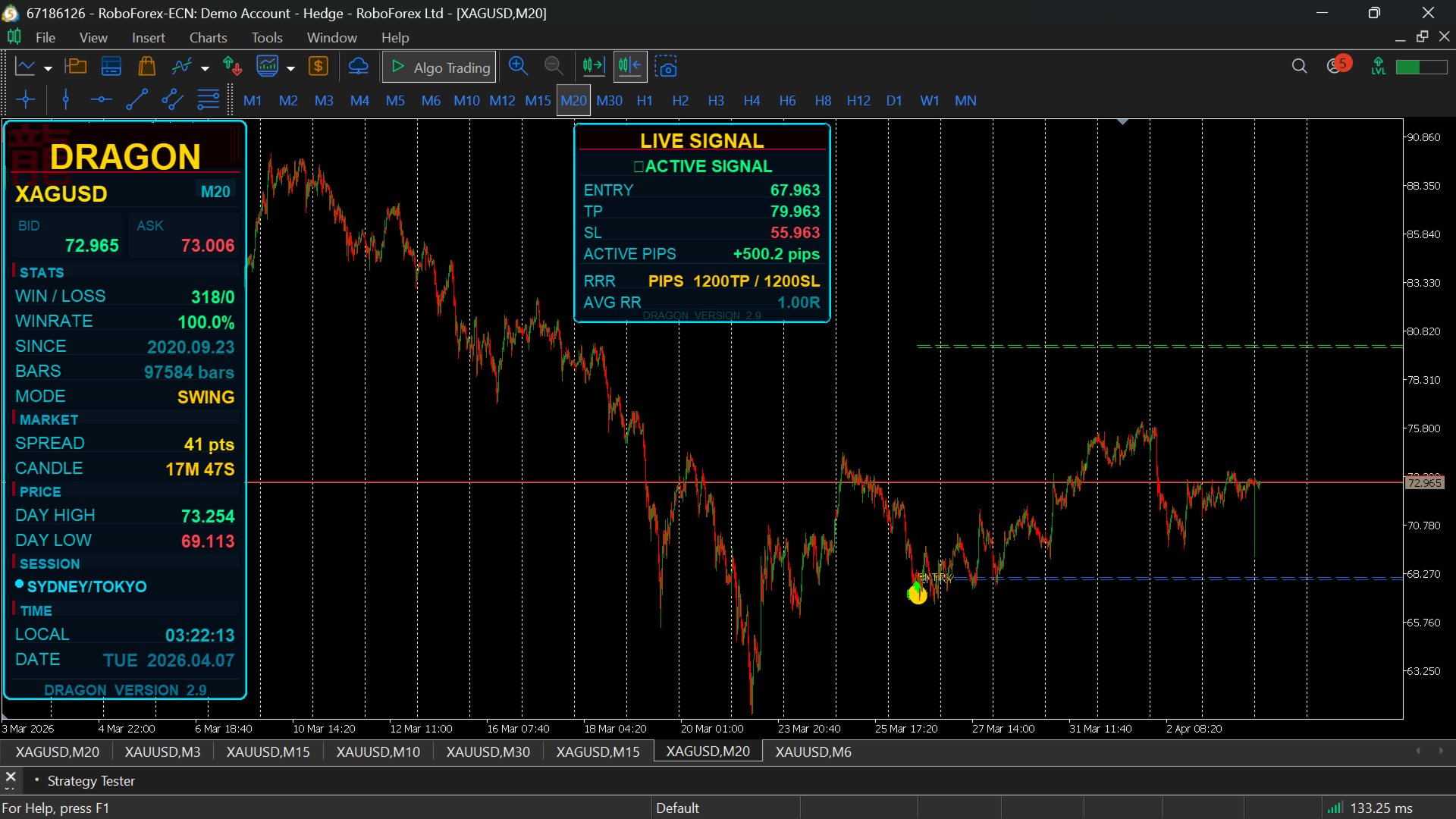Open the Charts menu
Screen dimensions: 1456x819
point(208,37)
